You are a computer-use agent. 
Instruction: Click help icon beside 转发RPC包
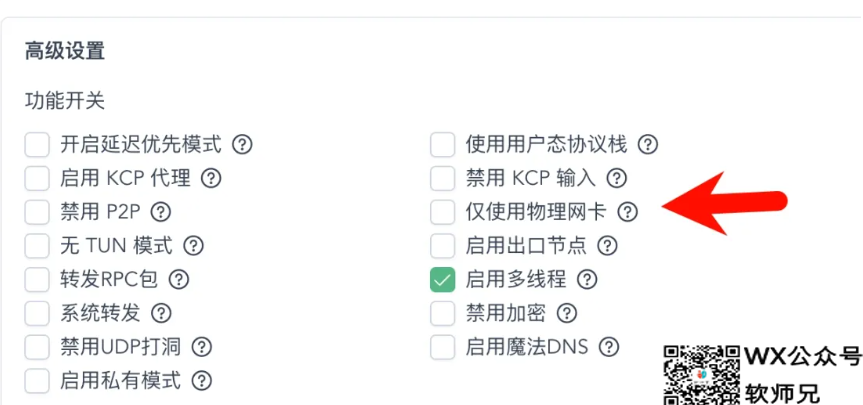[179, 280]
